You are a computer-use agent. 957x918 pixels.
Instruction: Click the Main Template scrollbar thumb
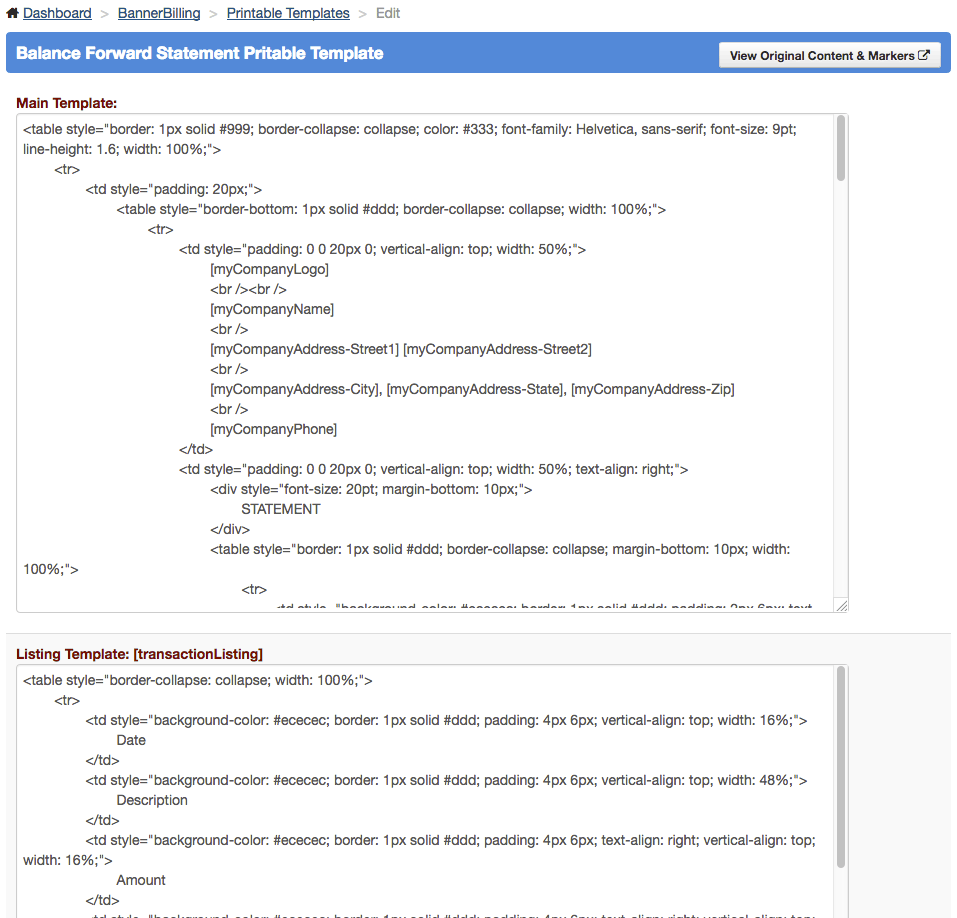(841, 149)
